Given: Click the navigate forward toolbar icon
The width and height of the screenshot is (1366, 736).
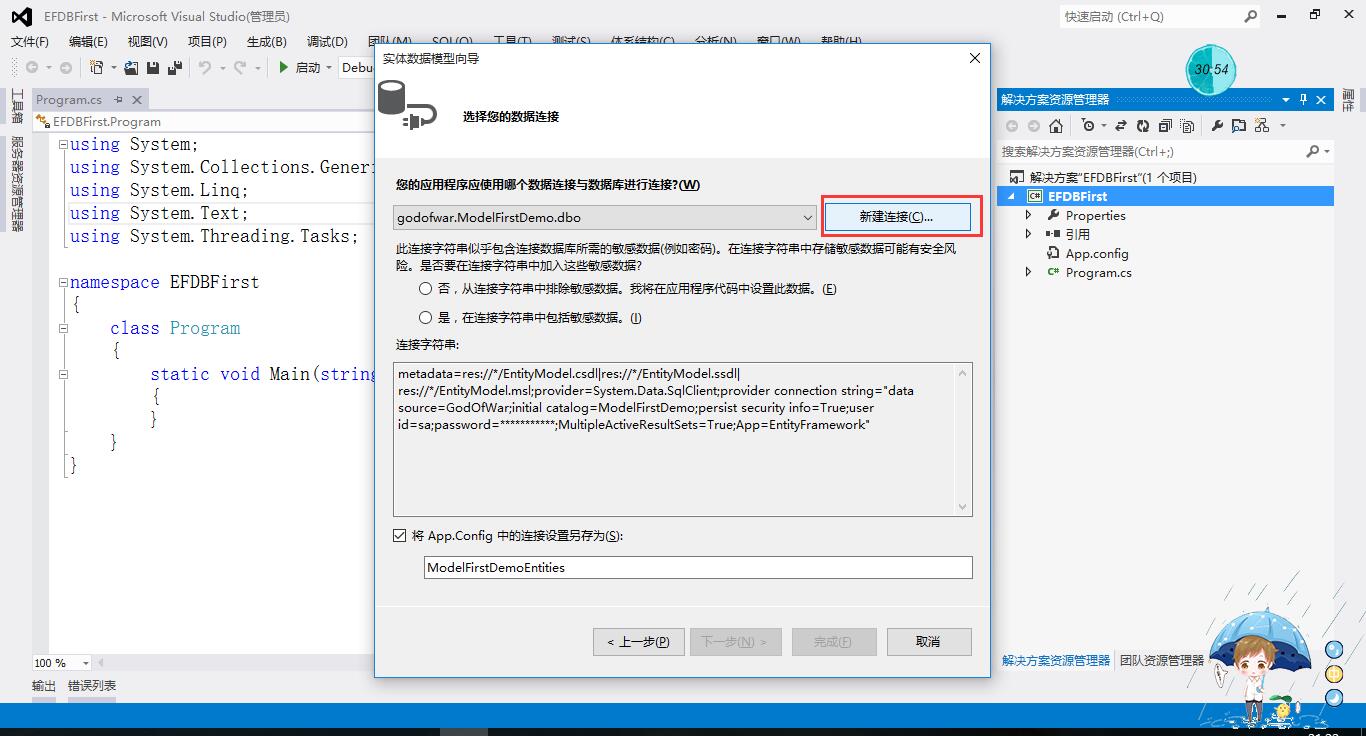Looking at the screenshot, I should (65, 67).
